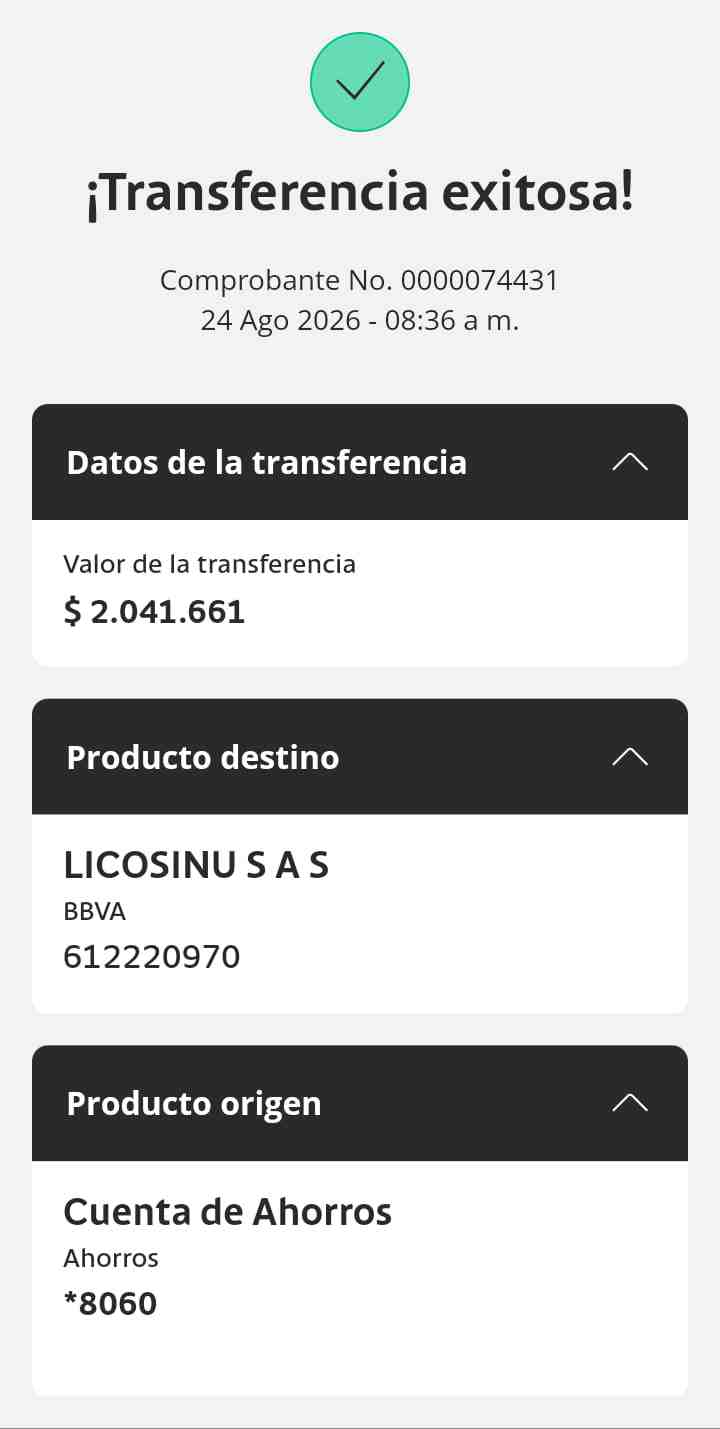Click the Ahorros account type label
Screen dimensions: 720x1429
tap(111, 1258)
